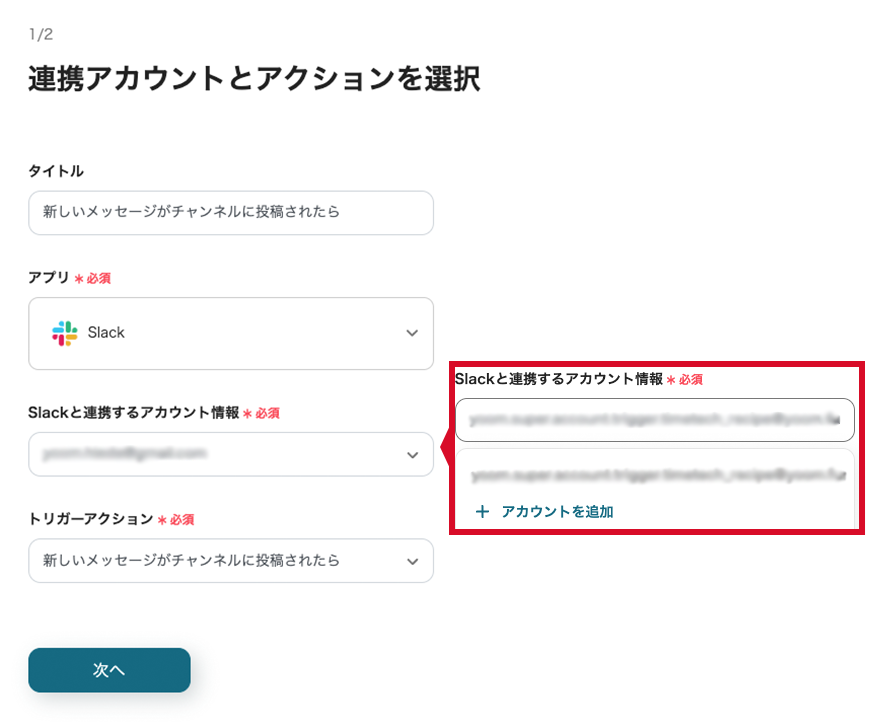Click left Slackと連携するアカウント情報 label
This screenshot has width=886, height=728.
click(x=134, y=412)
